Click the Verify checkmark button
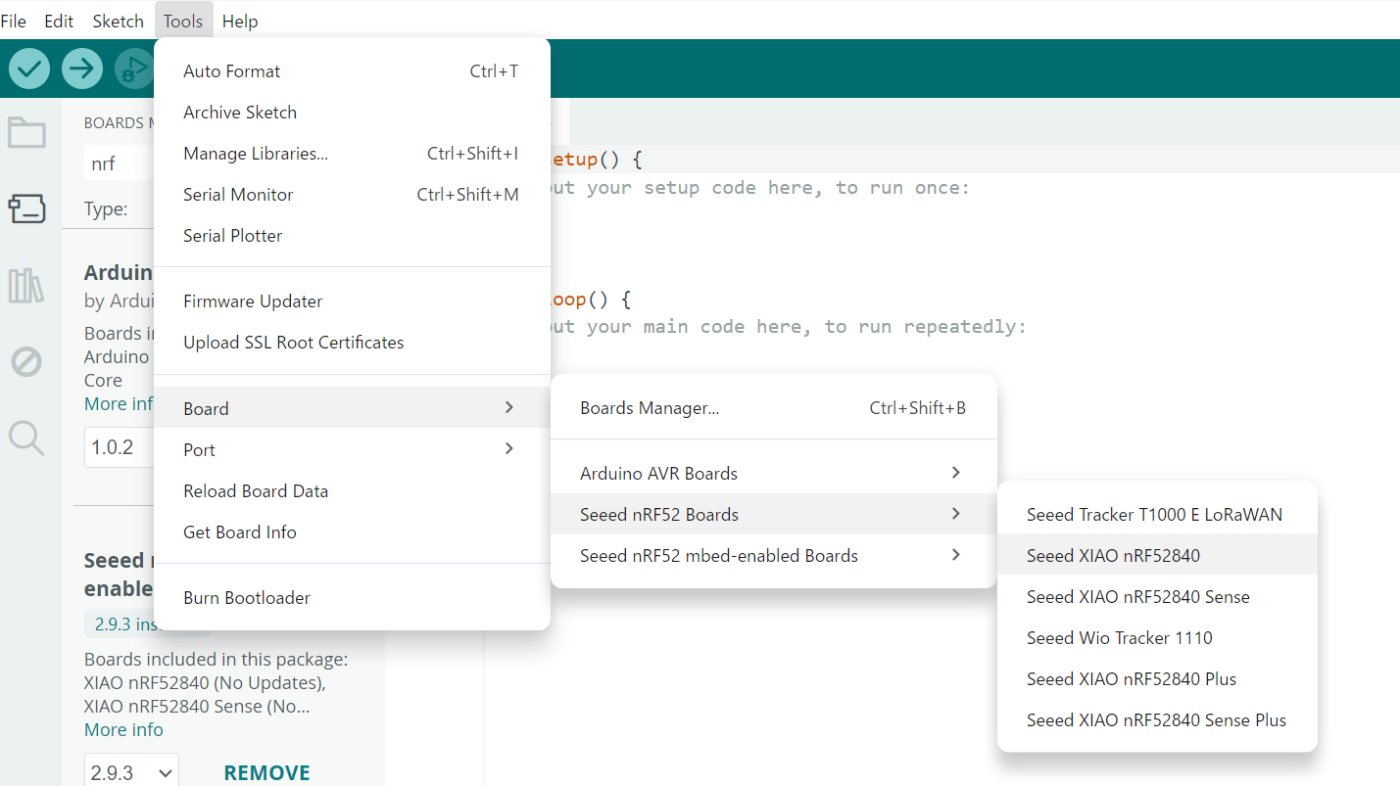Viewport: 1400px width, 786px height. click(30, 68)
